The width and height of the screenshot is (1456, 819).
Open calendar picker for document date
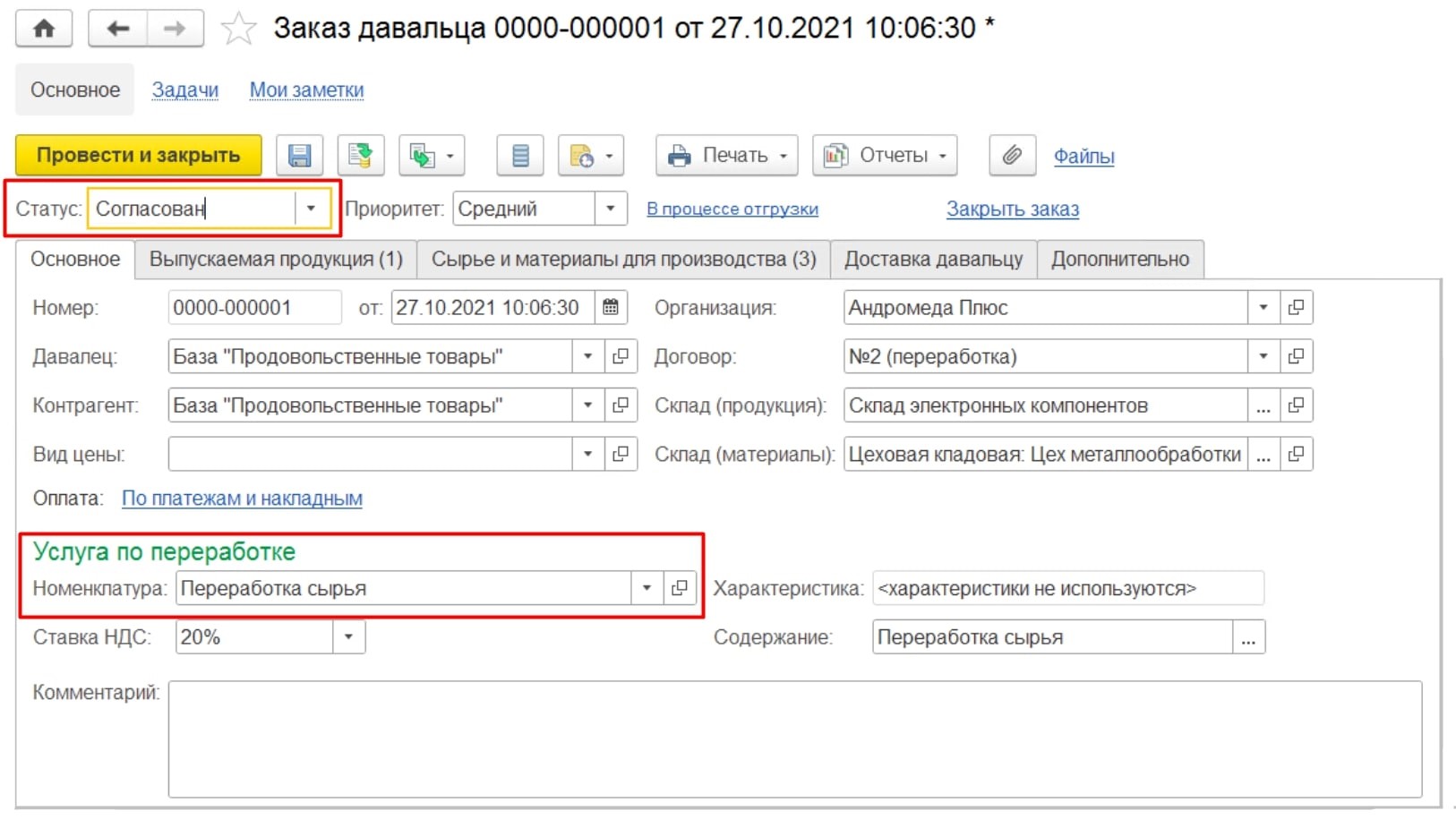click(x=611, y=308)
